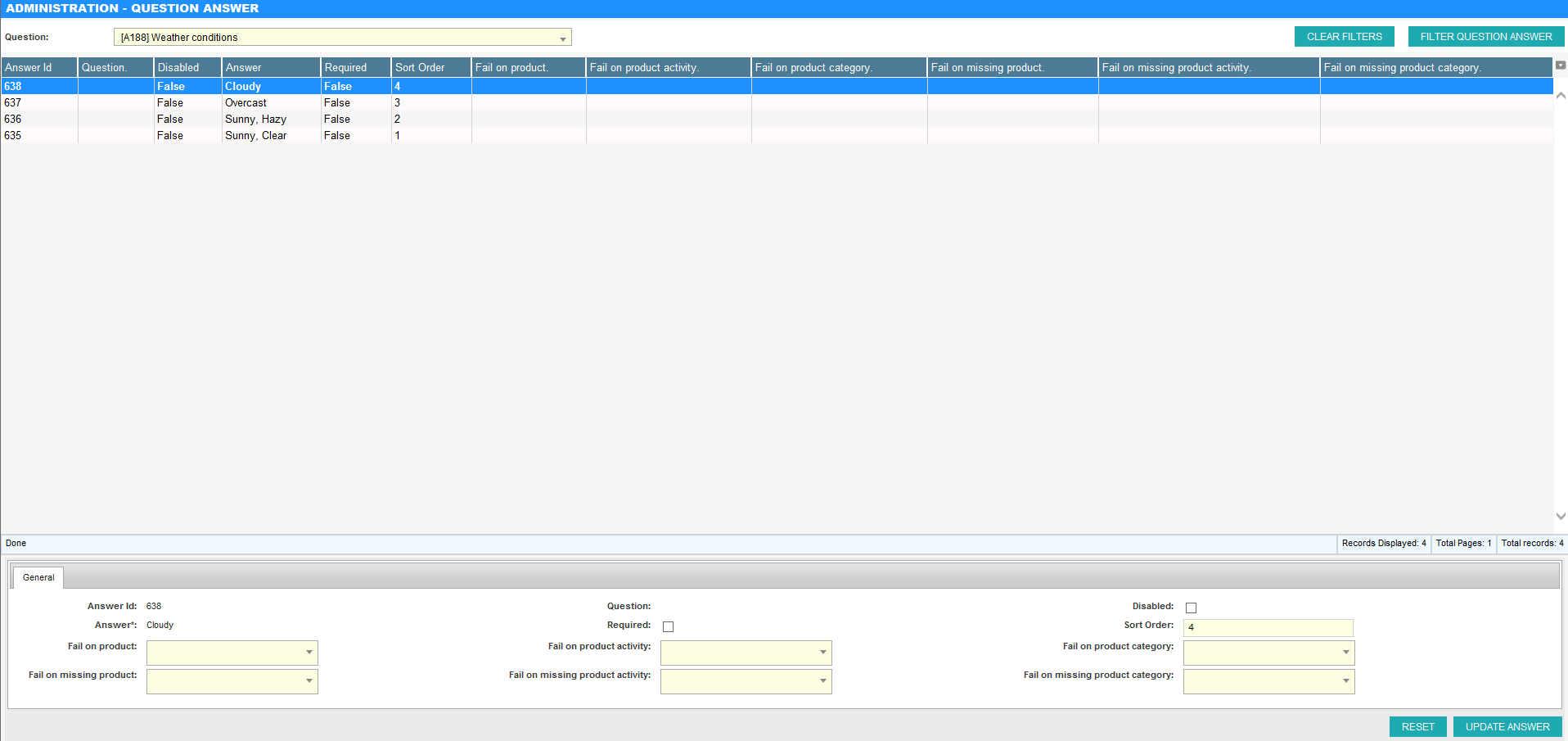Viewport: 1568px width, 741px height.
Task: Click the grid scroll-up chevron
Action: 1560,96
